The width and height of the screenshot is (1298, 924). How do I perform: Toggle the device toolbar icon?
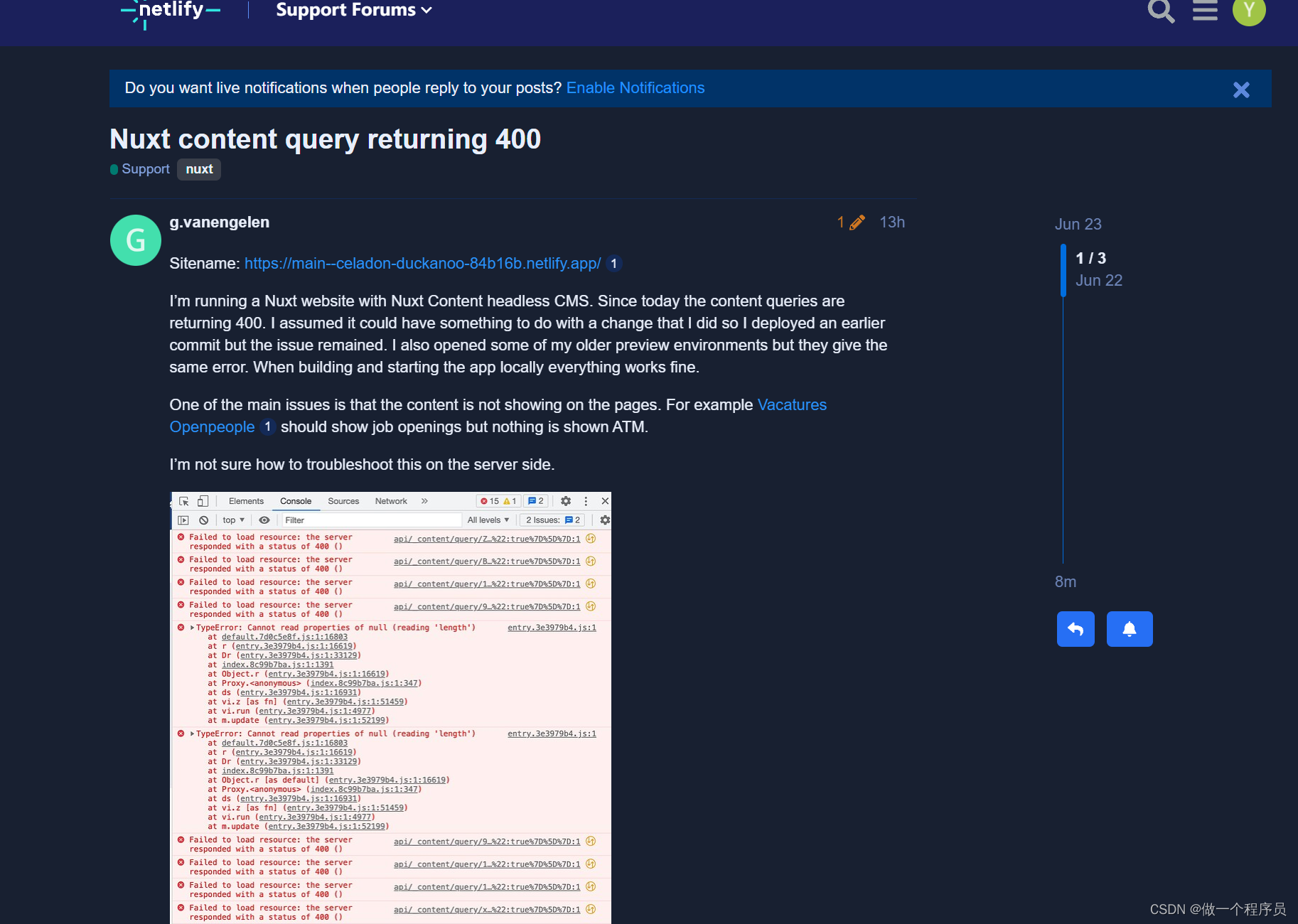pos(203,501)
